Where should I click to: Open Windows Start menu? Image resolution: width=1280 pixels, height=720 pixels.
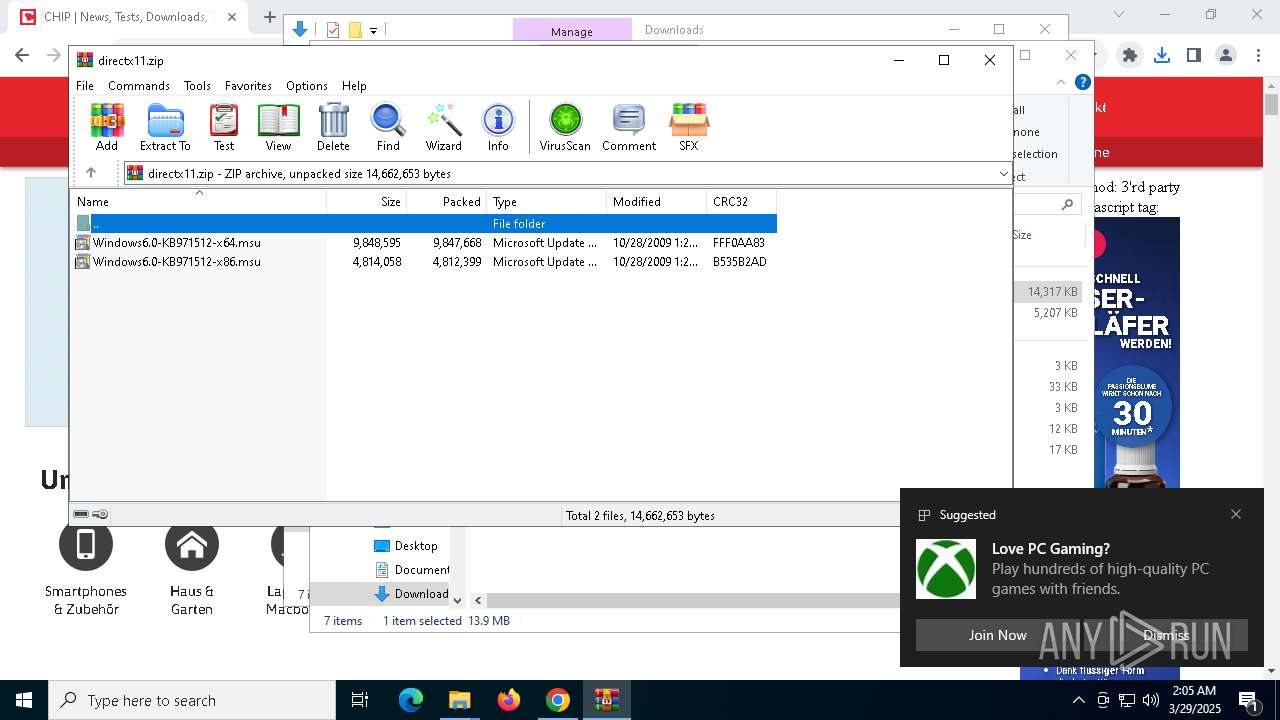(x=24, y=700)
